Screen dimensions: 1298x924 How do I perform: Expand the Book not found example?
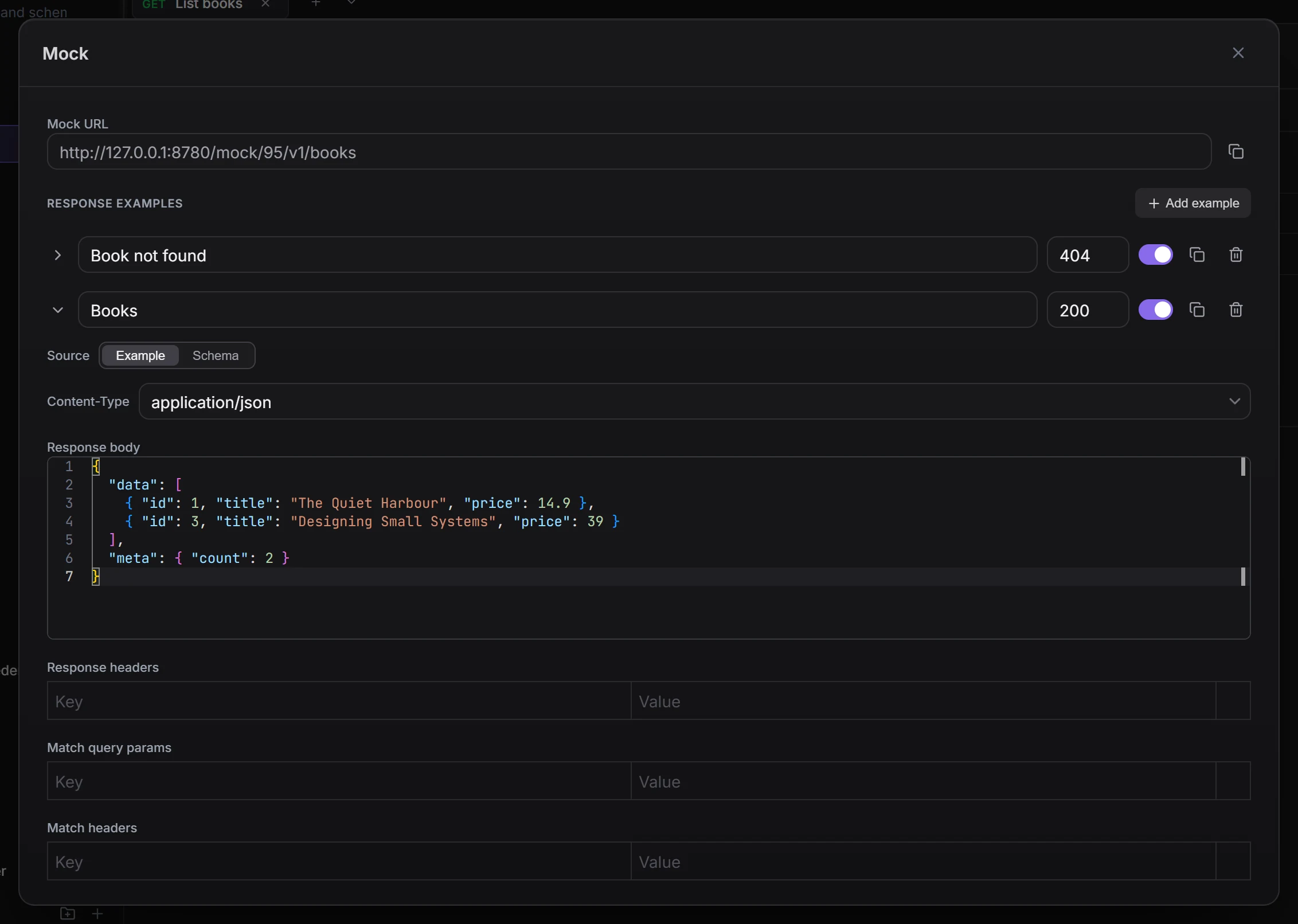[x=57, y=255]
